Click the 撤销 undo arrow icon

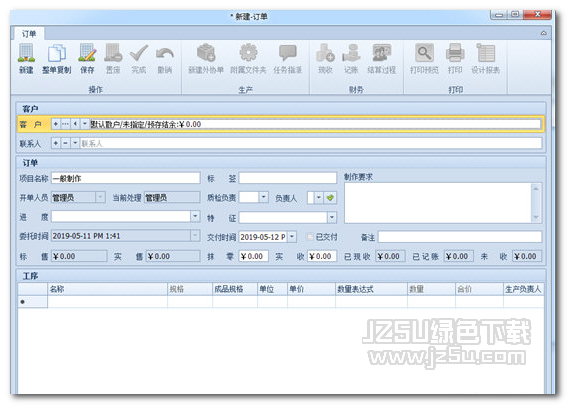point(165,54)
